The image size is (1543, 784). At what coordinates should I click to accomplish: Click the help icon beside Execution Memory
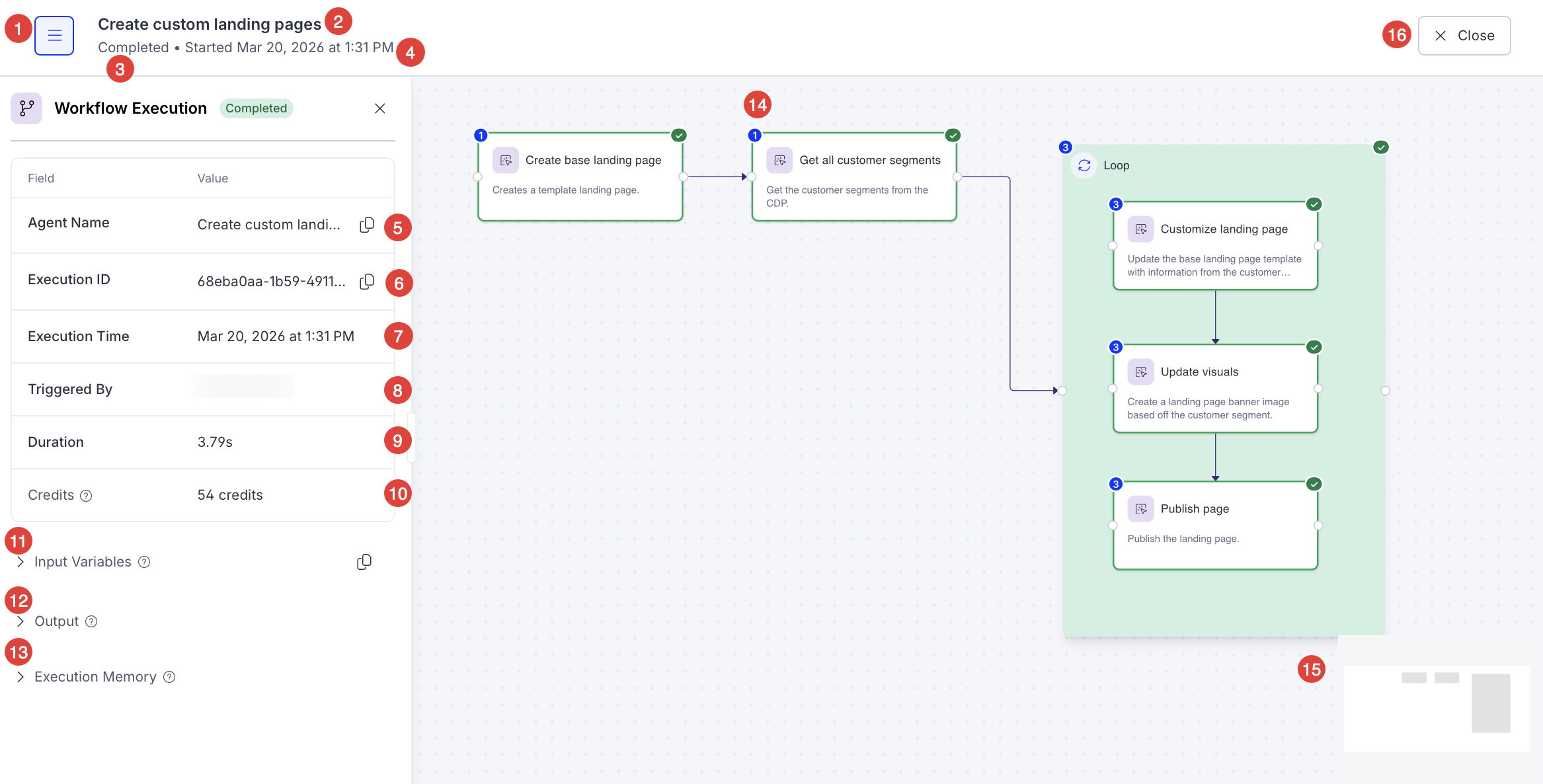click(169, 676)
